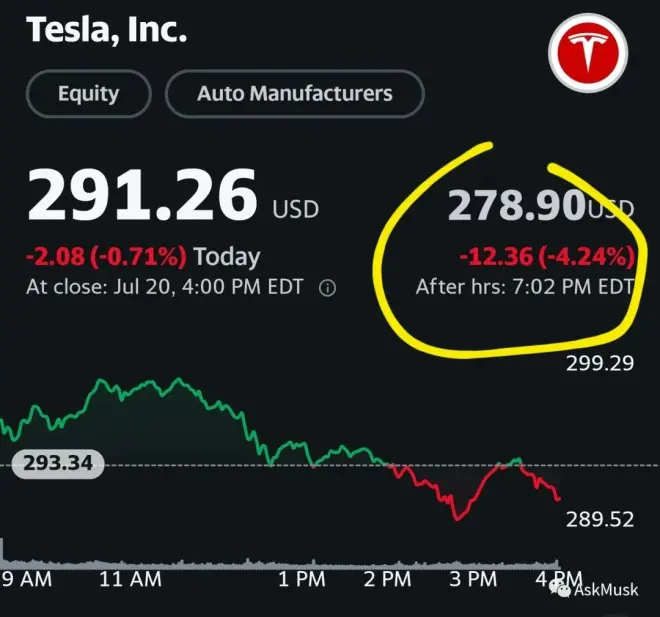Select the Equity tag
Image resolution: width=660 pixels, height=617 pixels.
pos(88,95)
